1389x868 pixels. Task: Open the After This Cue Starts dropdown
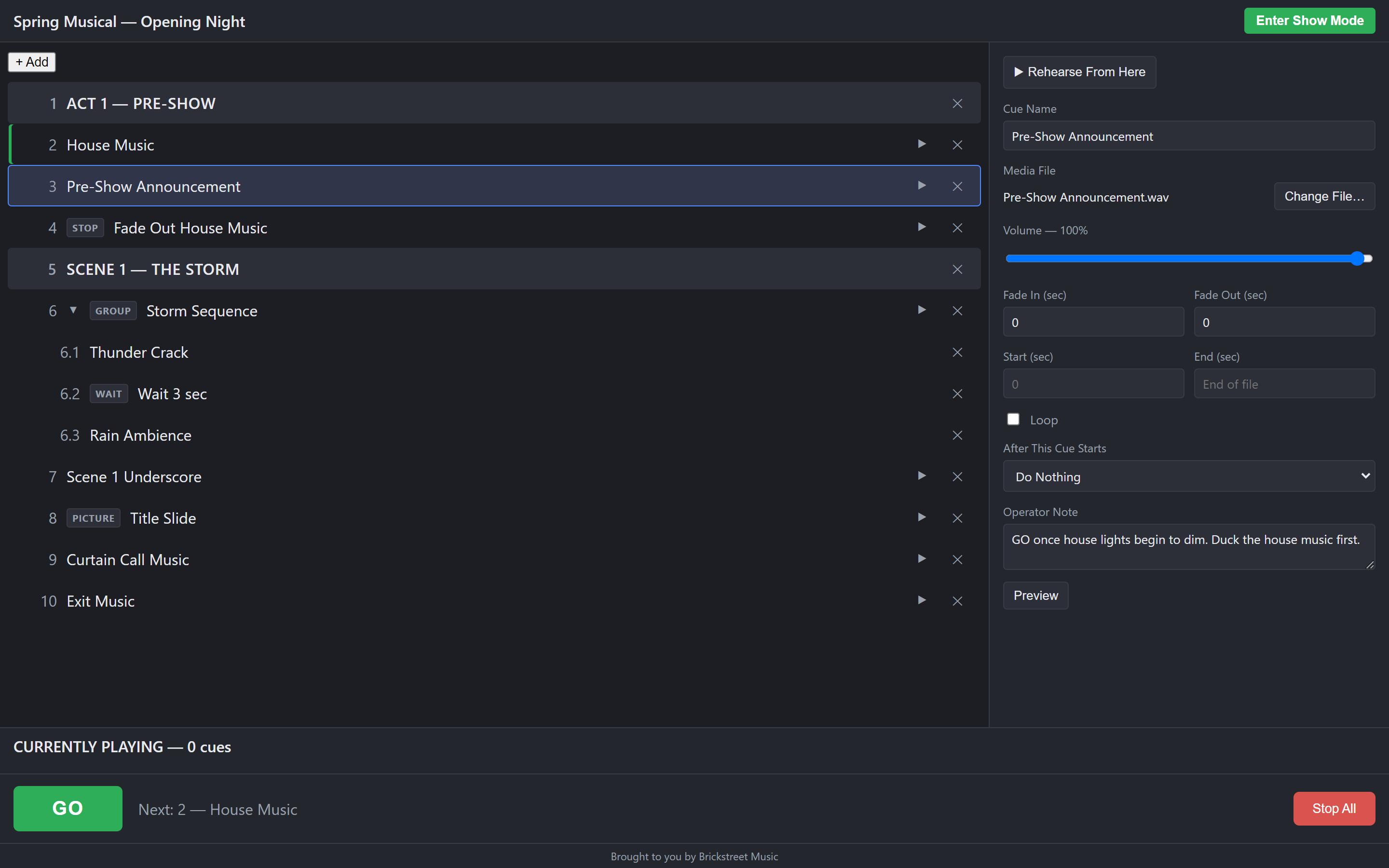pos(1189,476)
